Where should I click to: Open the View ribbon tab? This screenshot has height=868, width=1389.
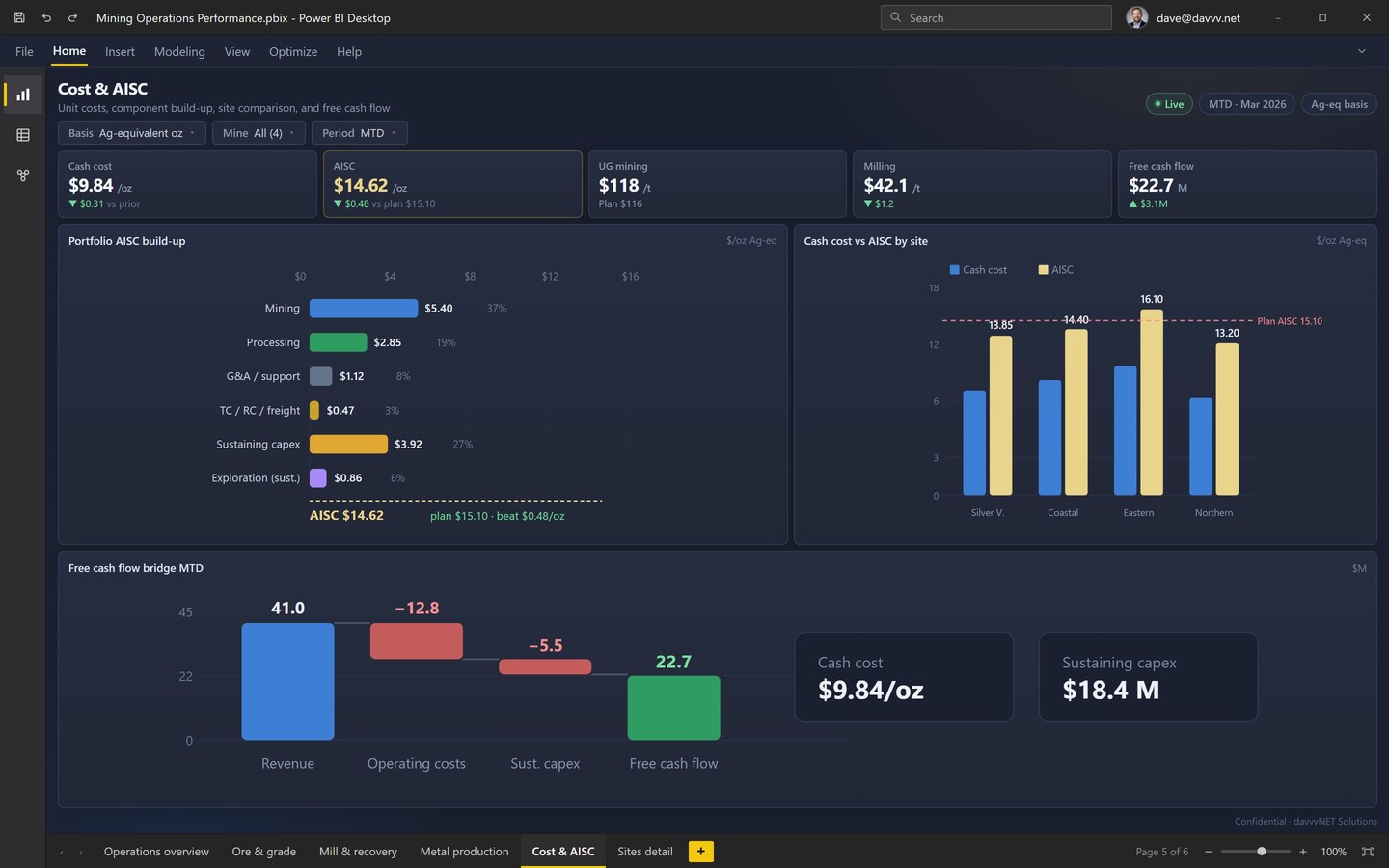point(237,52)
